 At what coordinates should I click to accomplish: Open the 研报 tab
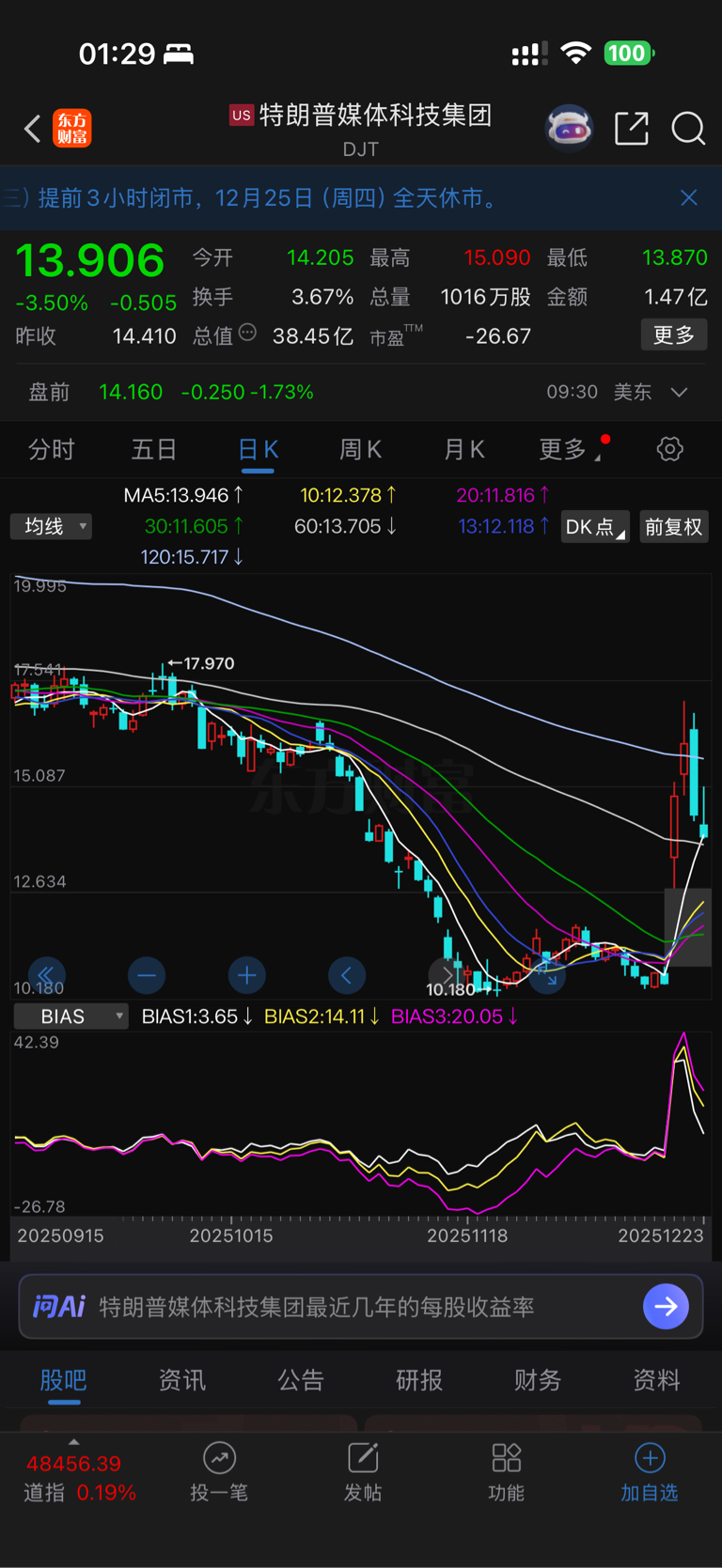(419, 1380)
